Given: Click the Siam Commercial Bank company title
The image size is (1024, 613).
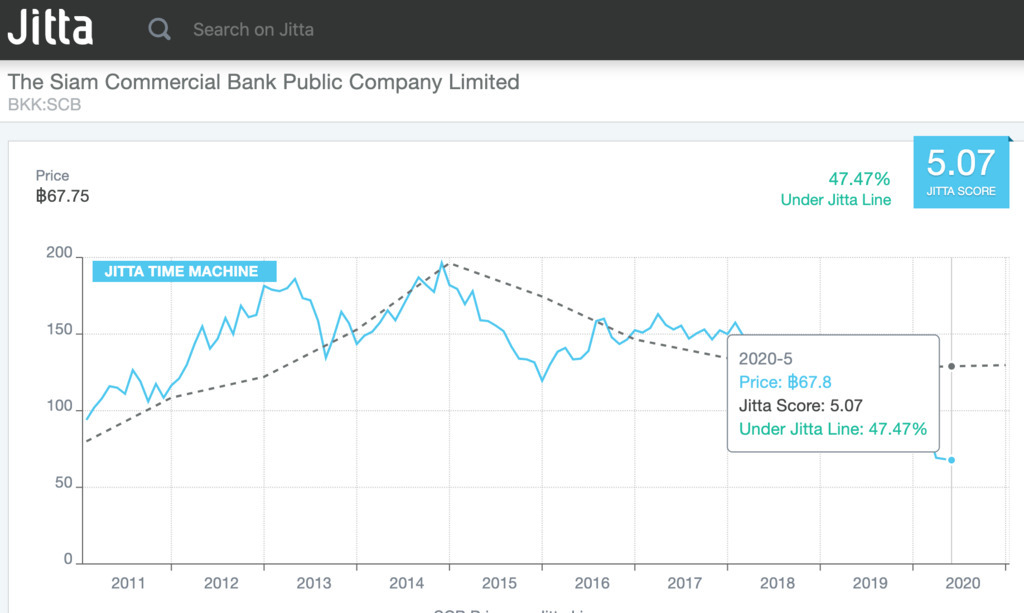Looking at the screenshot, I should click(264, 82).
